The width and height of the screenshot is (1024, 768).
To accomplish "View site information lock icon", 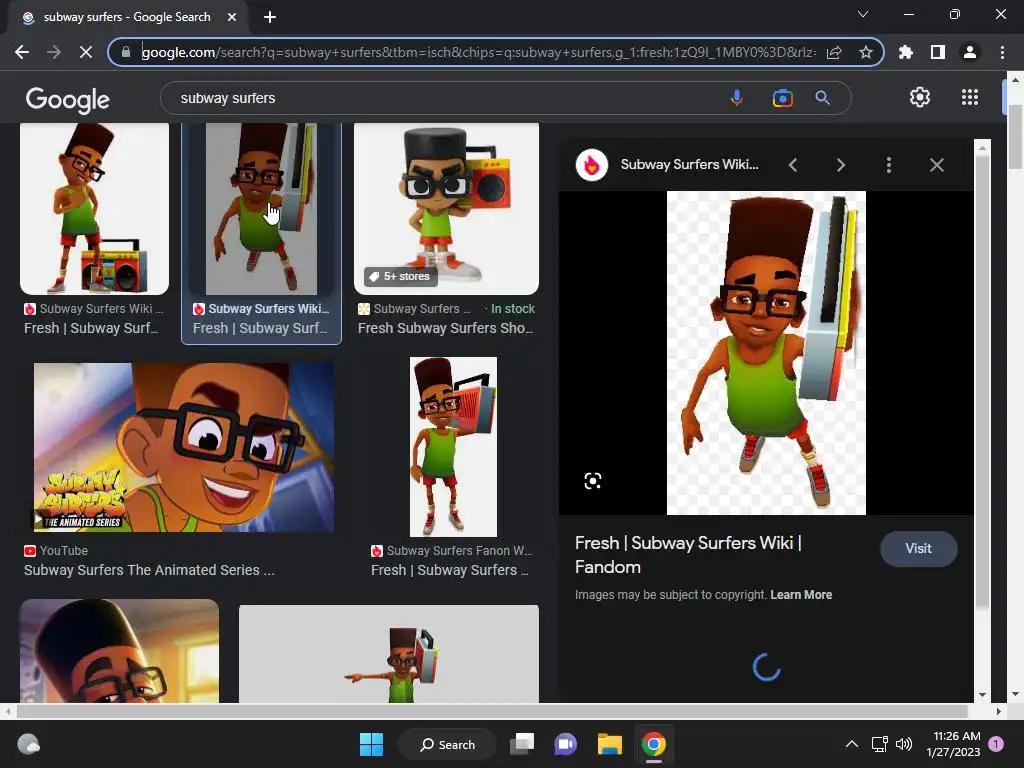I will pos(126,52).
